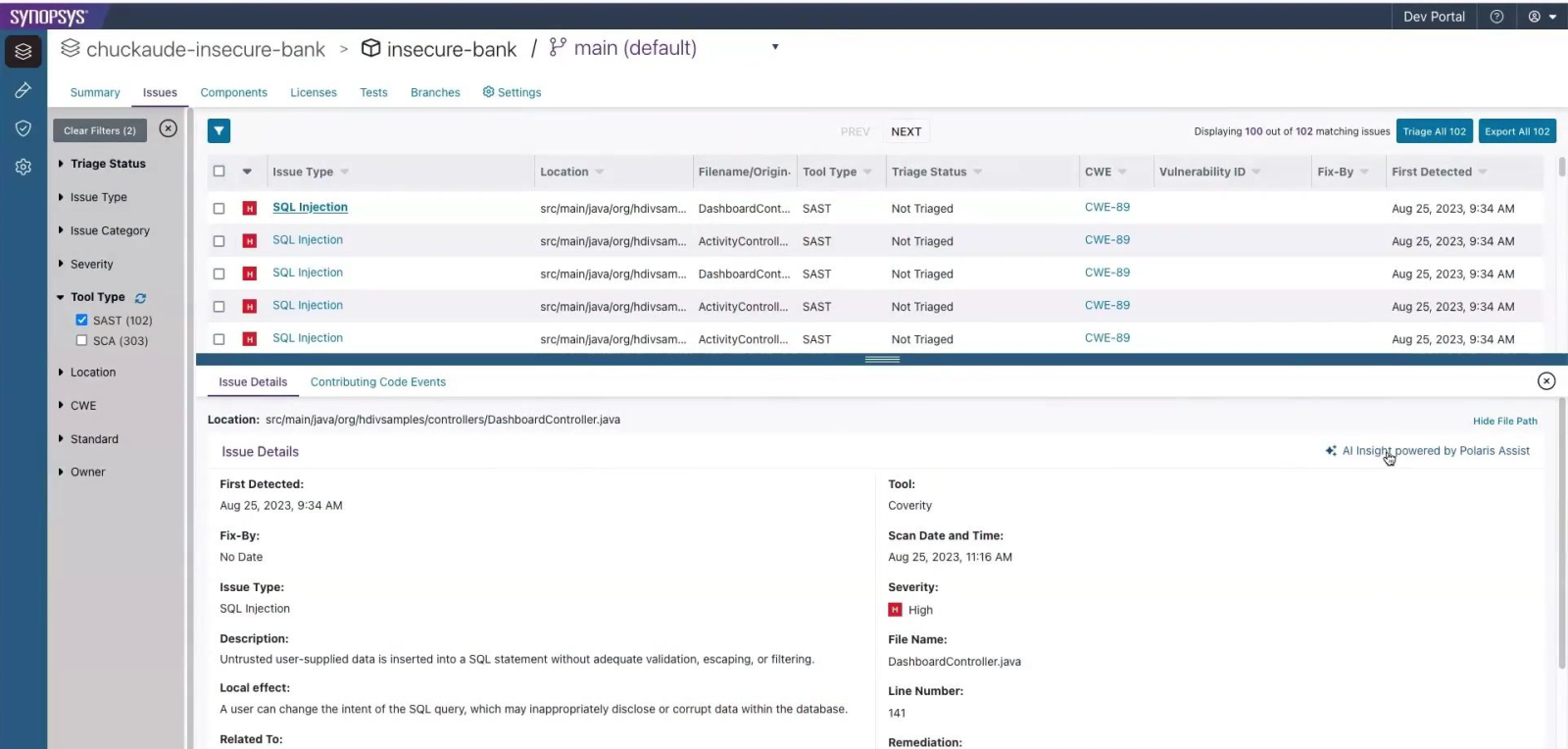Open the first SQL Injection issue link
This screenshot has width=1568, height=749.
pos(310,208)
